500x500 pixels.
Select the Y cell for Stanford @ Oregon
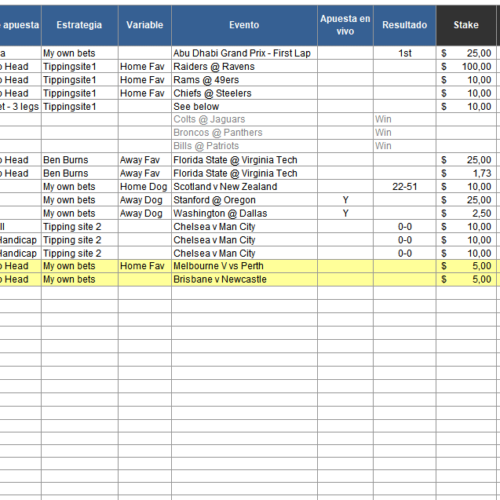click(345, 200)
